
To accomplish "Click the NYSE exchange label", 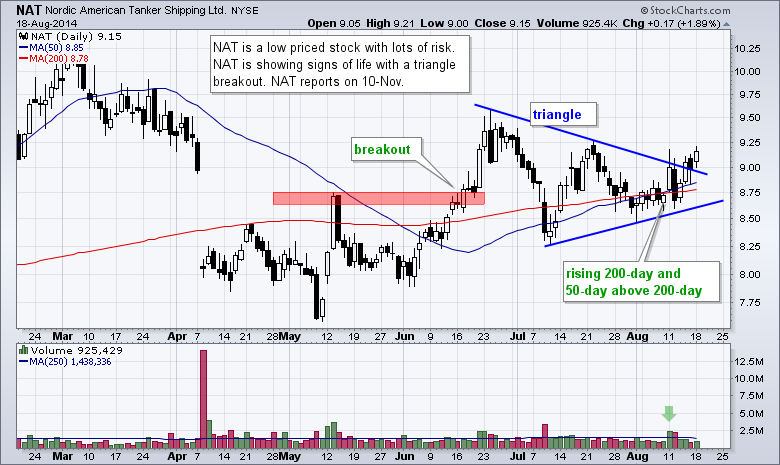I will coord(244,10).
